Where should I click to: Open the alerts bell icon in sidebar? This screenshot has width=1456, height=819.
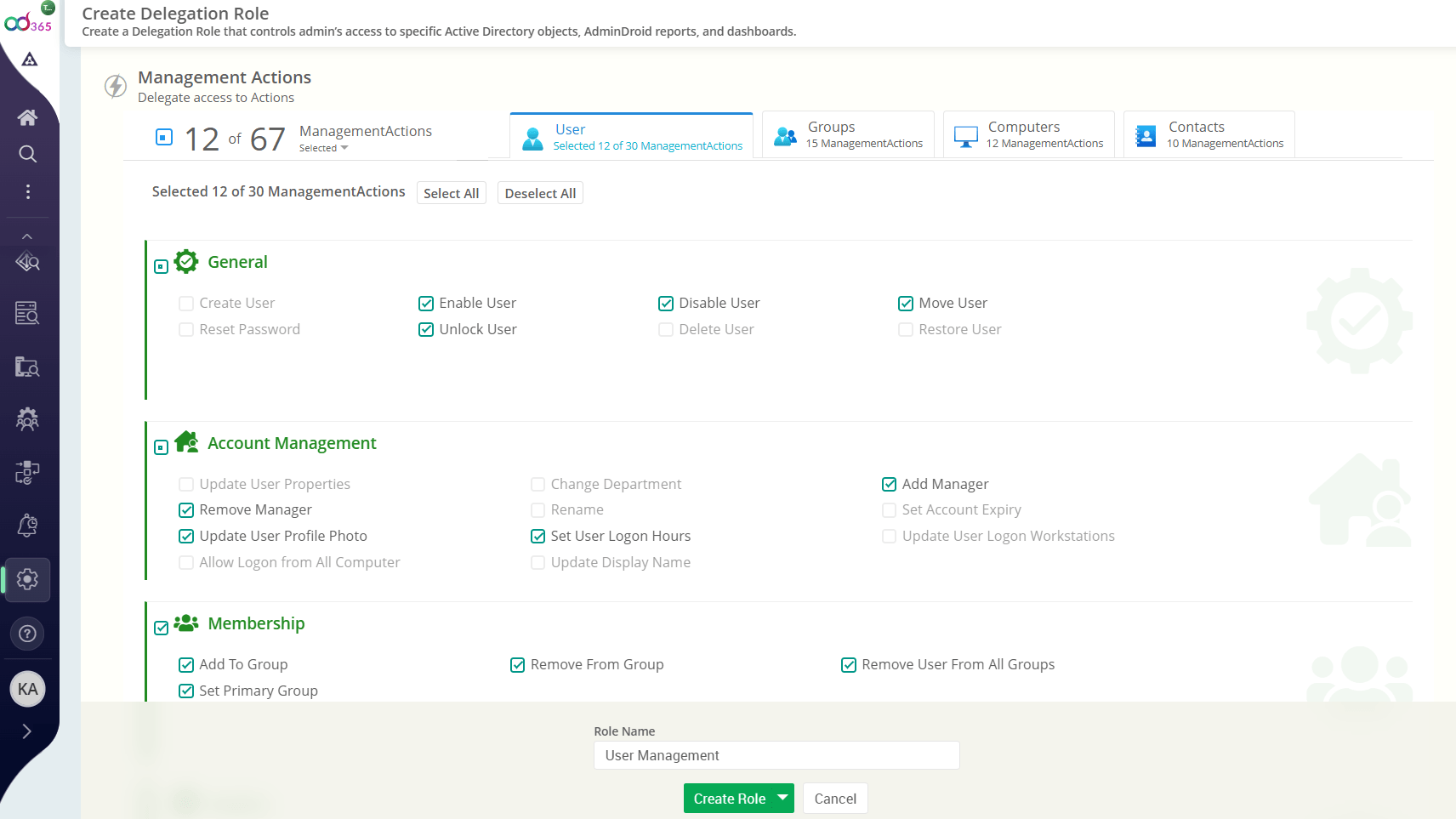point(27,526)
